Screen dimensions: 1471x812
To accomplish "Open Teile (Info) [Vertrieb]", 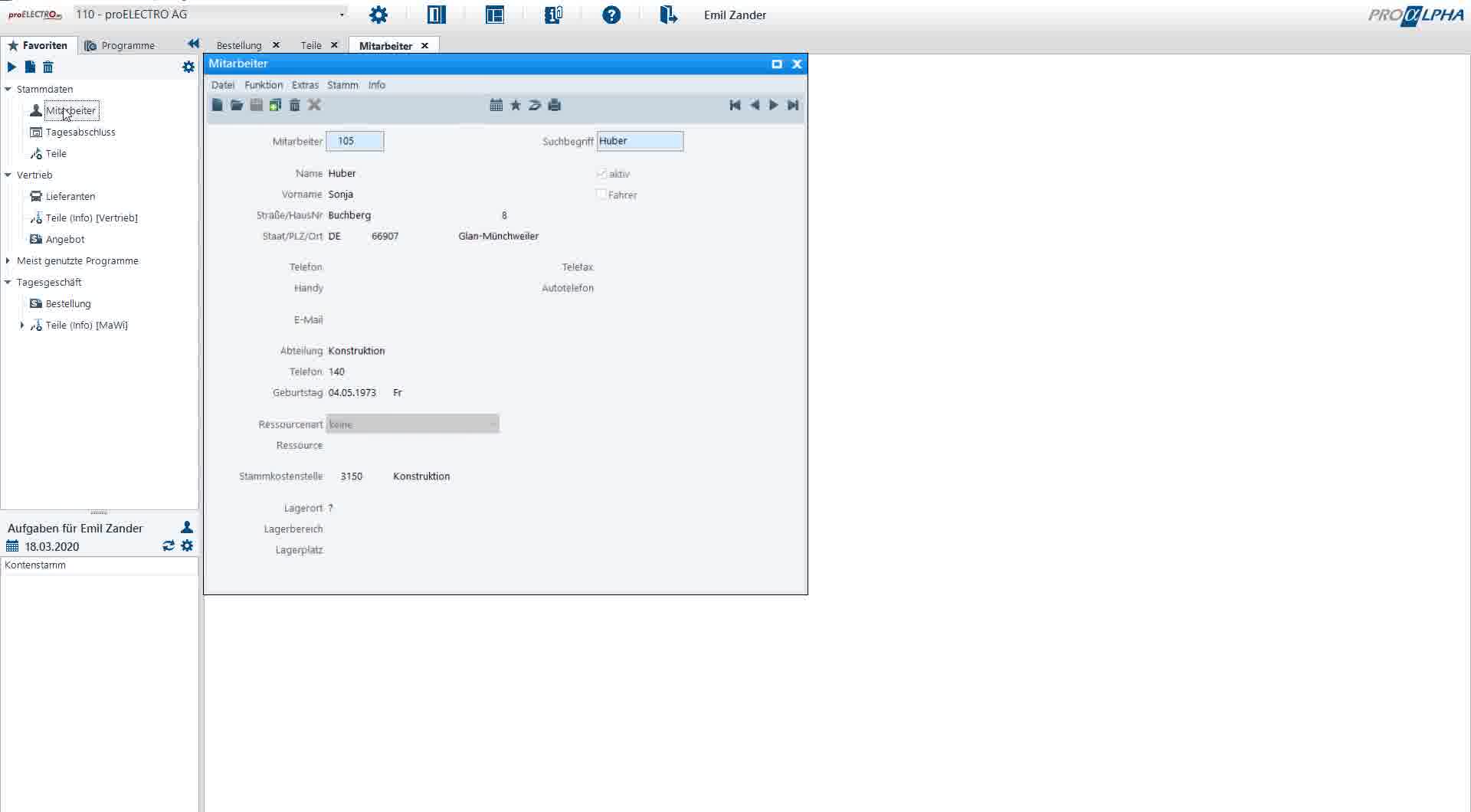I will [92, 218].
